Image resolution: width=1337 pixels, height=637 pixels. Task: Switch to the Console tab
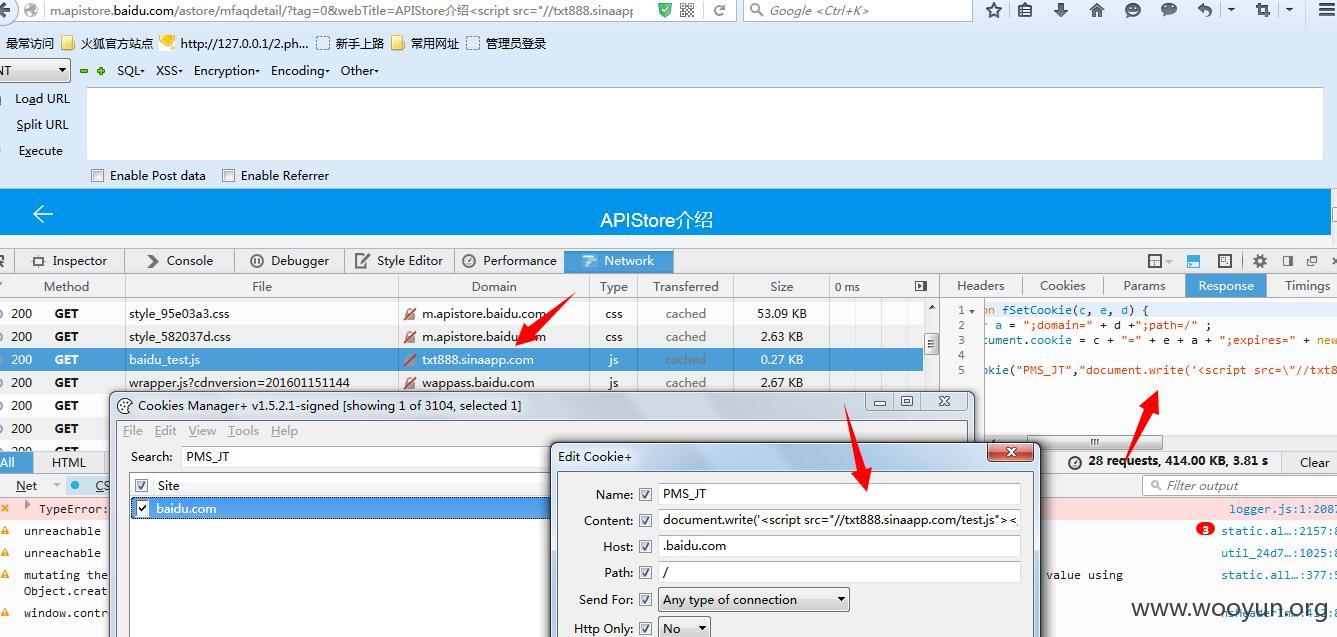179,261
